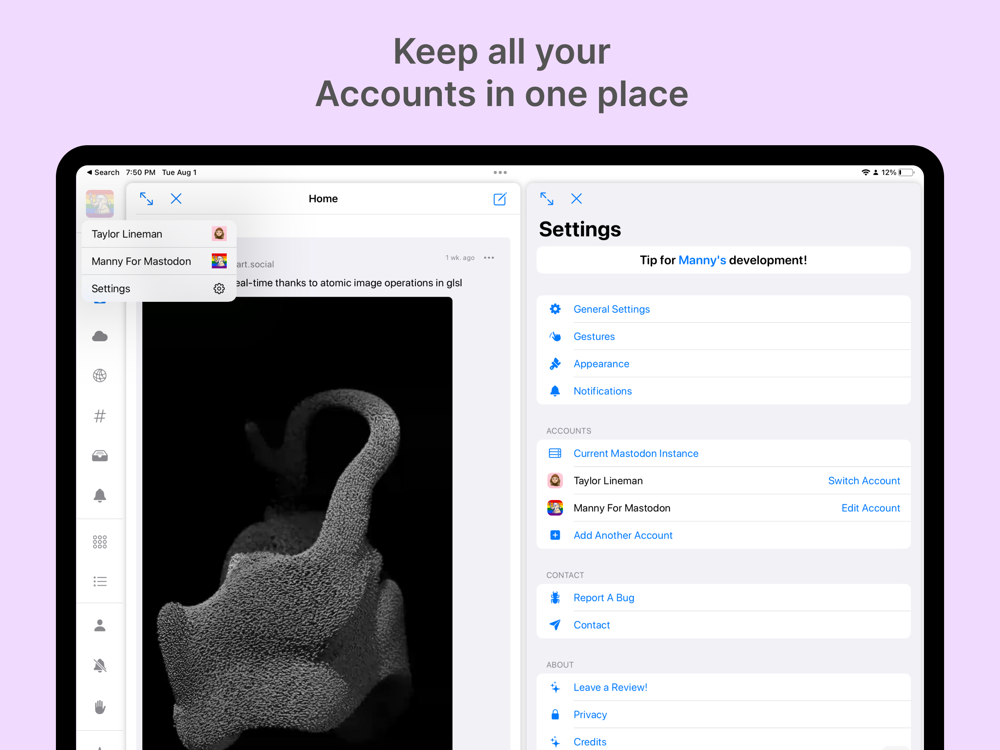
Task: Open the grid of dots sidebar icon
Action: click(x=99, y=542)
